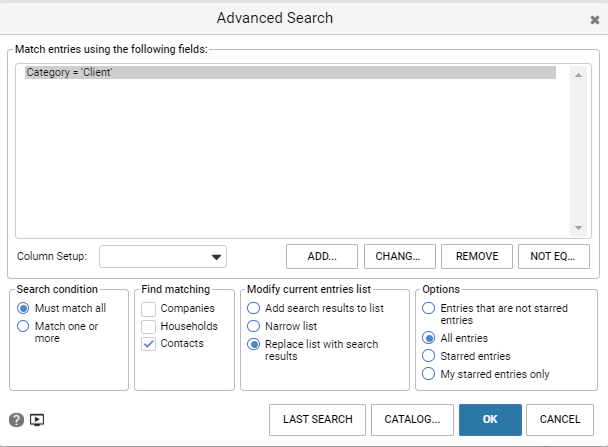Enable the Households checkbox
Screen dimensions: 608x447
coord(149,326)
